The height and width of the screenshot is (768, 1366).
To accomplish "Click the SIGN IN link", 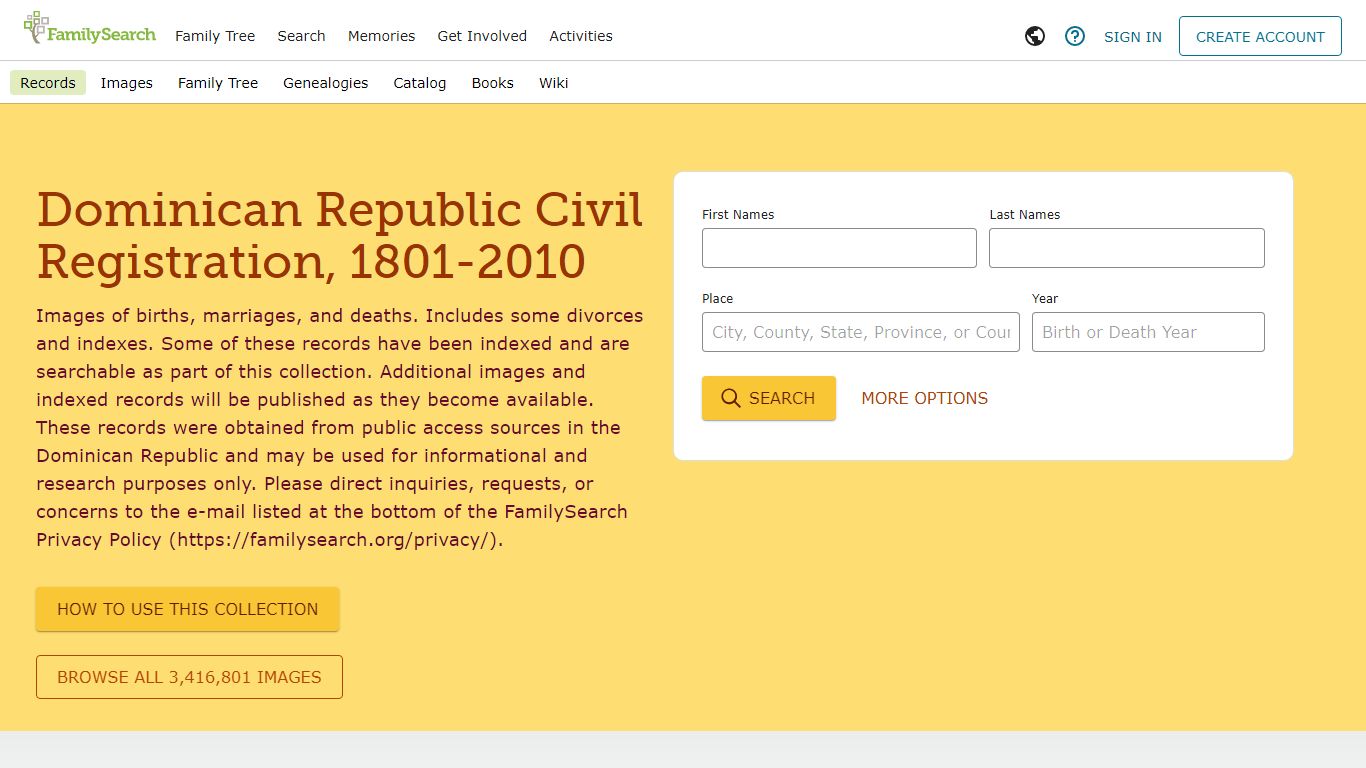I will click(x=1133, y=36).
